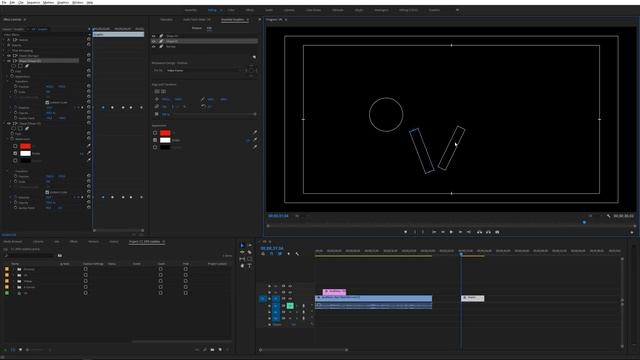The image size is (640, 360).
Task: Hide the top layer in Essential Graphics
Action: click(154, 36)
